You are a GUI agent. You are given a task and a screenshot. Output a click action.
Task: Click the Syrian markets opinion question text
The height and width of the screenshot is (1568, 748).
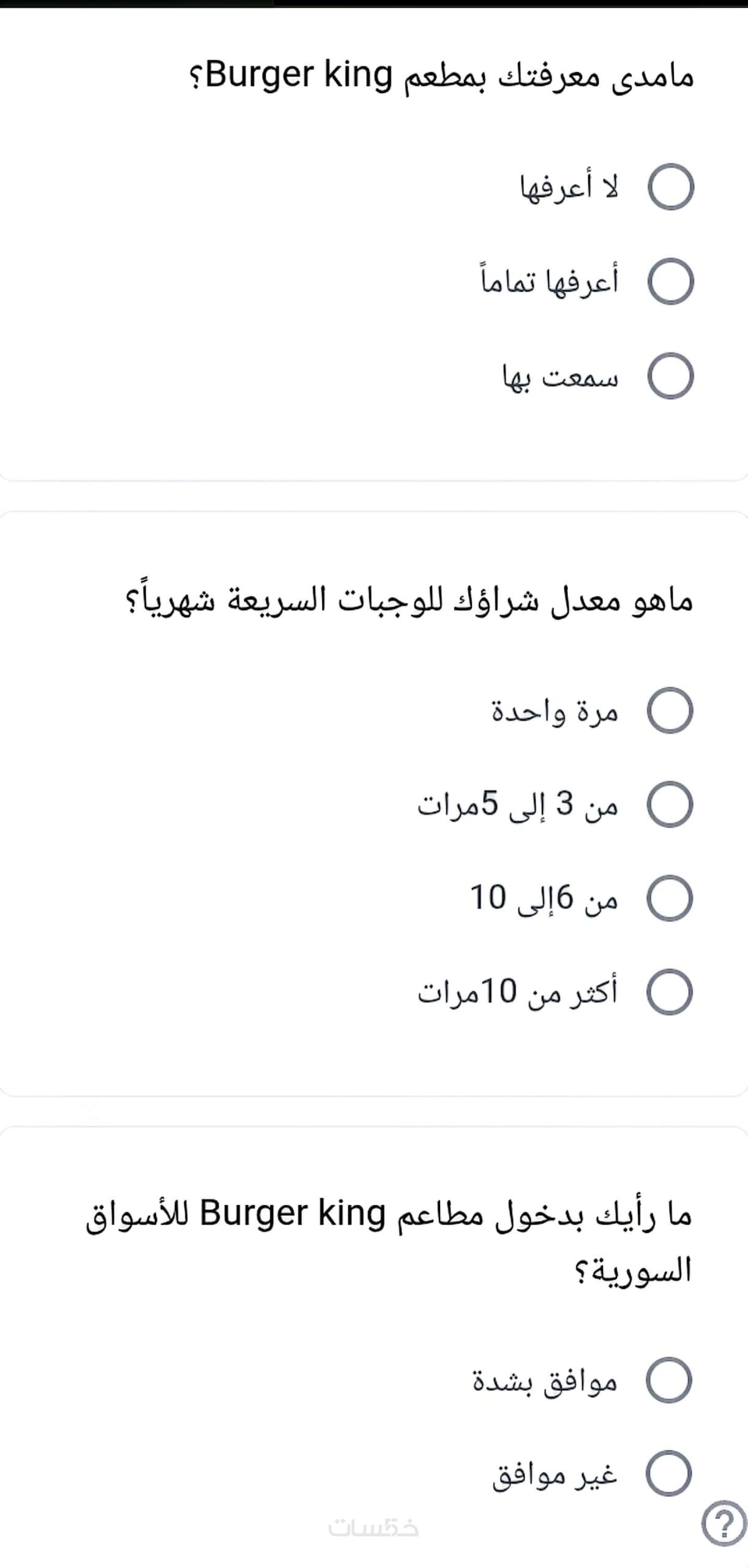(x=389, y=1239)
